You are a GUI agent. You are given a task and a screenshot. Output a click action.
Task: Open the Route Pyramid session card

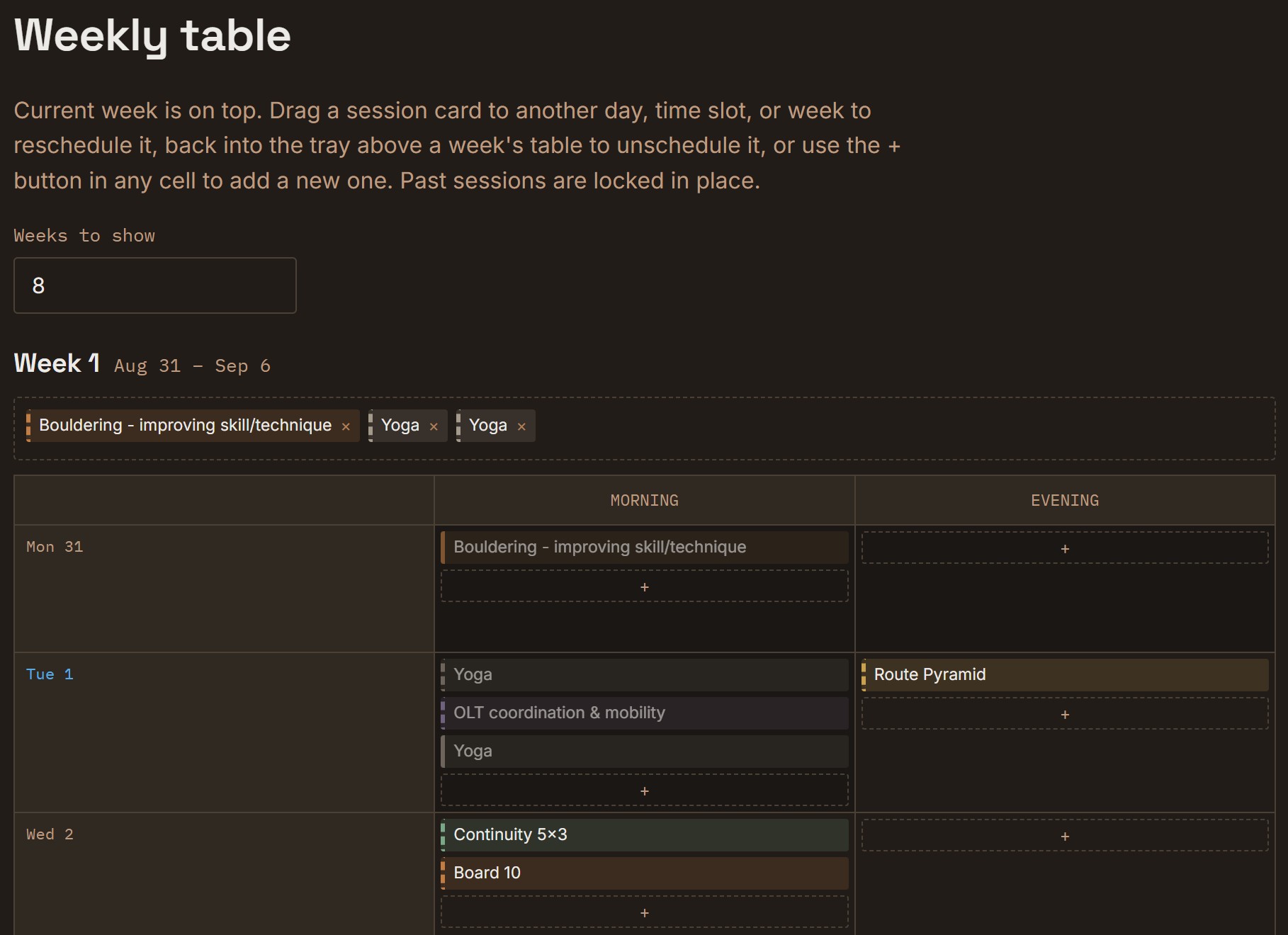pos(1065,675)
